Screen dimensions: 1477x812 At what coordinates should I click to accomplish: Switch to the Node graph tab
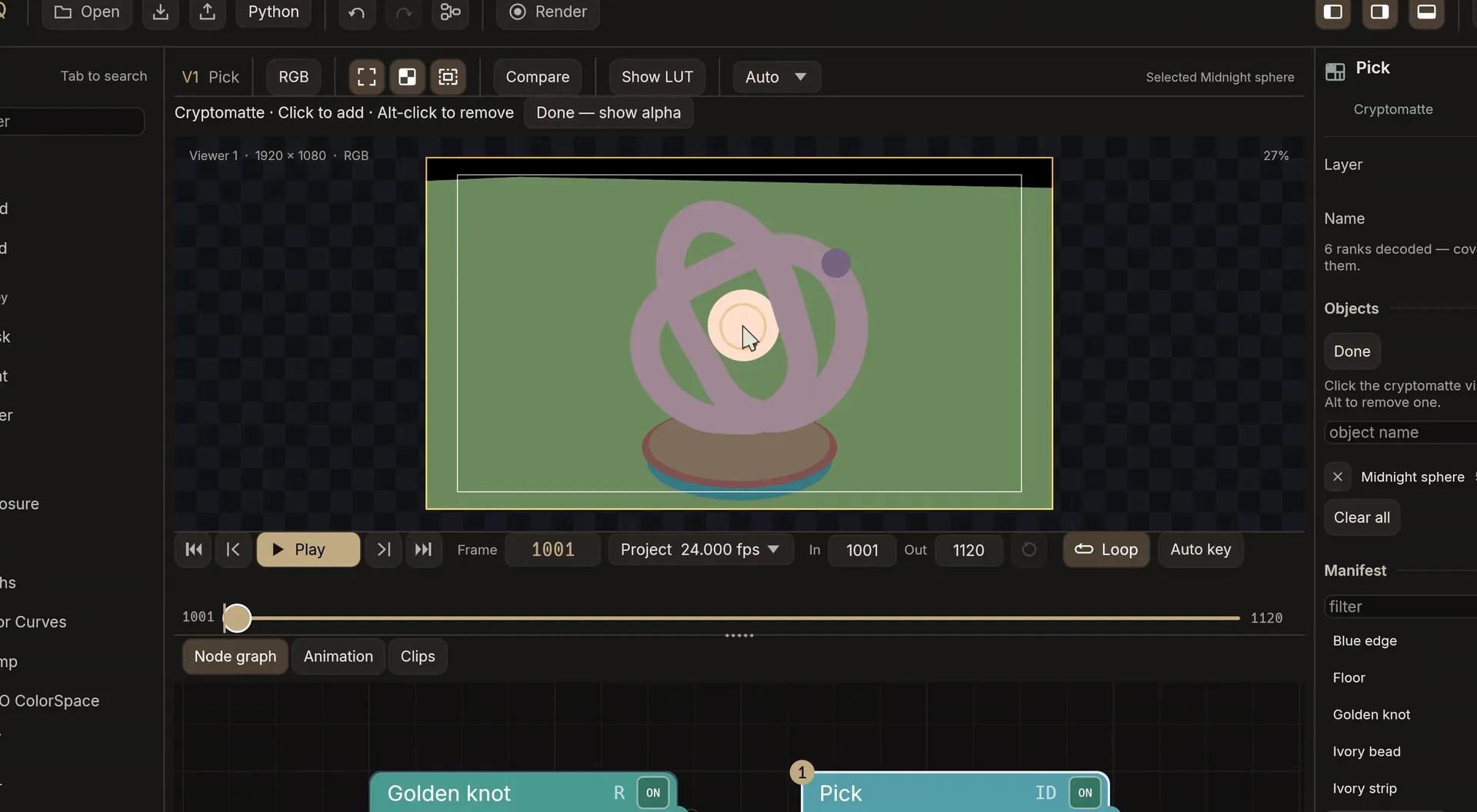pyautogui.click(x=235, y=657)
